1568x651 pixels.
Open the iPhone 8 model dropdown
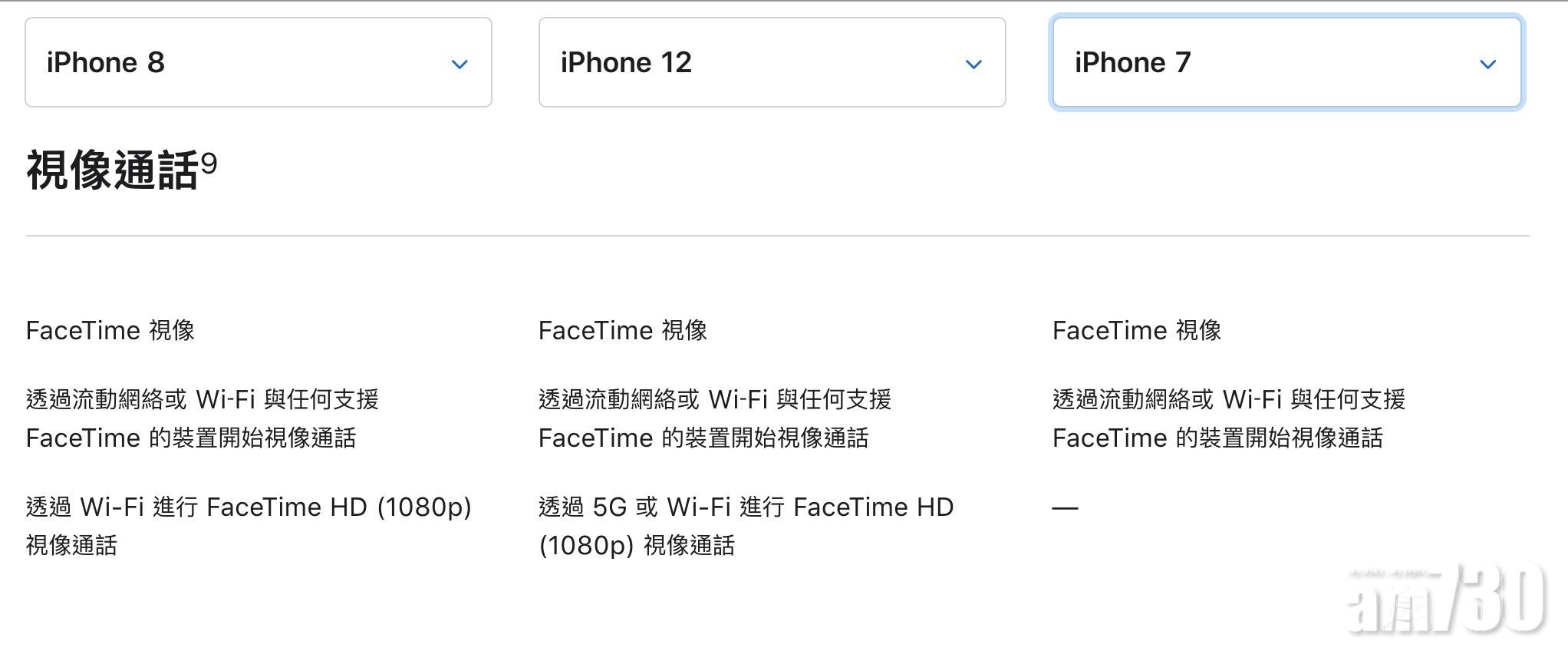(x=258, y=61)
